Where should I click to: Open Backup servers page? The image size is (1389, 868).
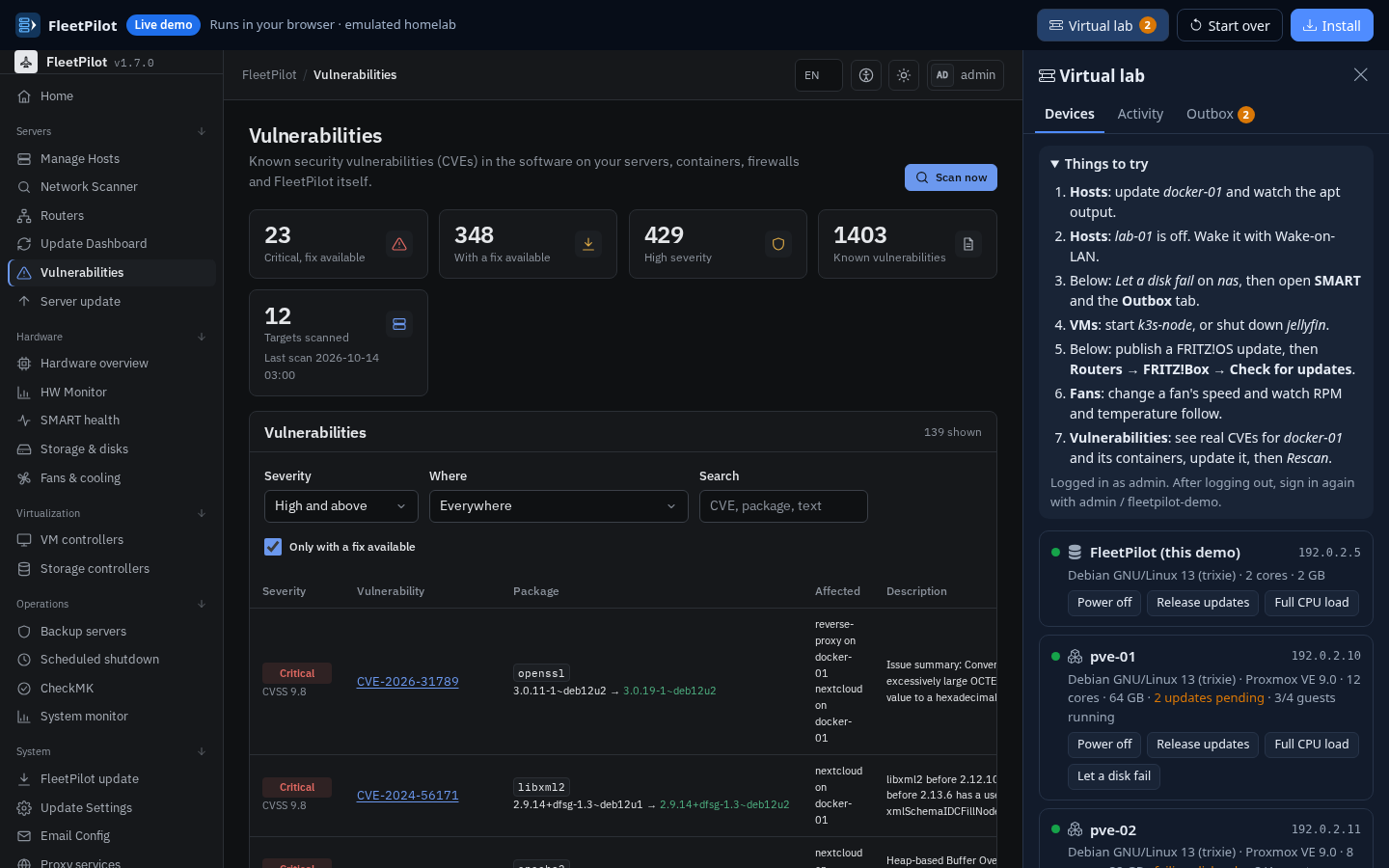point(112,632)
